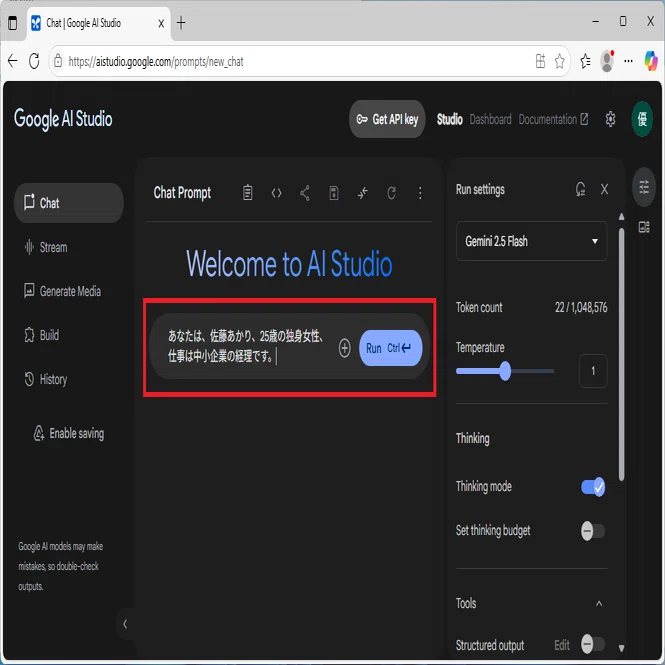The height and width of the screenshot is (665, 665).
Task: Open the prompt gallery icon on right rail
Action: click(x=644, y=227)
